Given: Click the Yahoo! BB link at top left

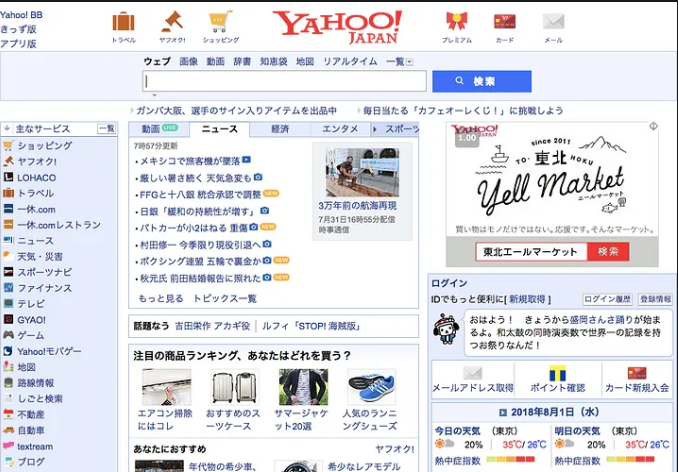Looking at the screenshot, I should (21, 15).
